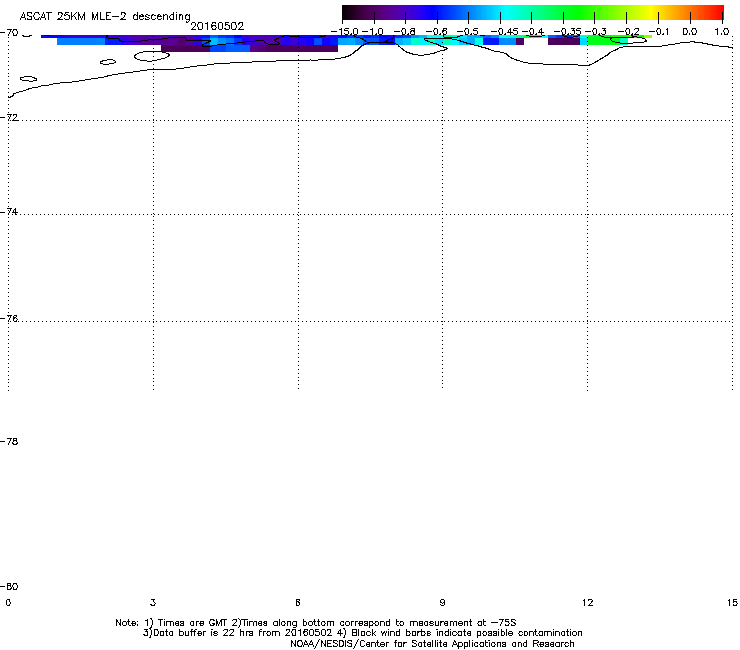
Task: Click the large island outline near longitude 3
Action: tap(151, 56)
